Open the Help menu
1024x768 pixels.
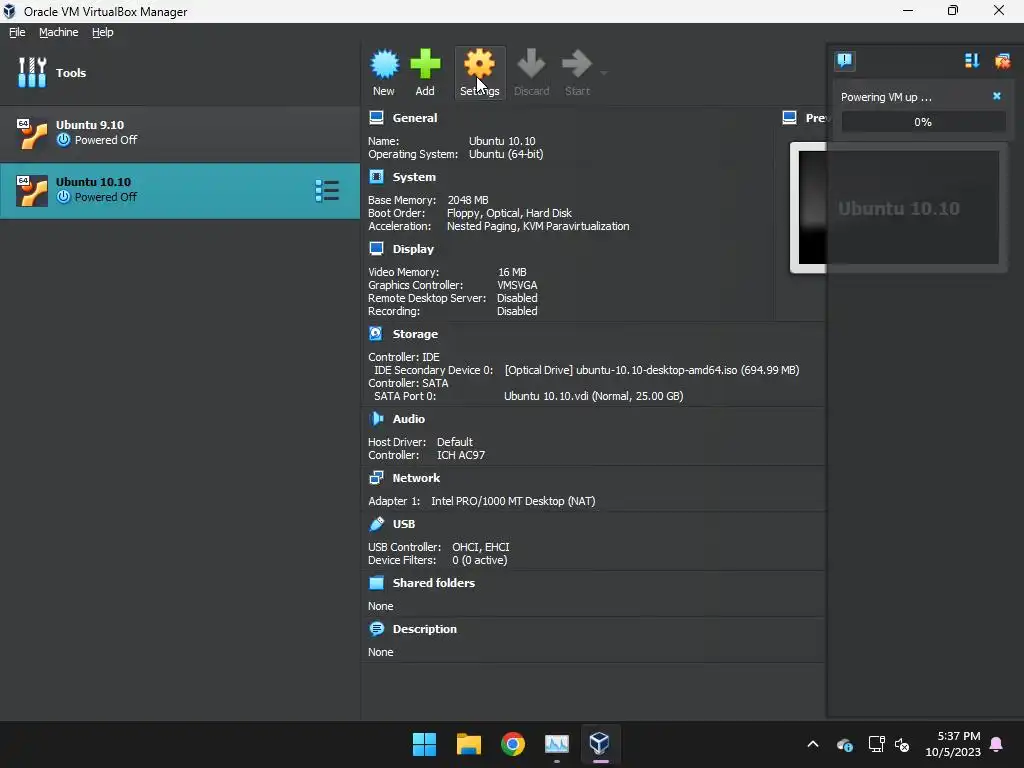[103, 32]
